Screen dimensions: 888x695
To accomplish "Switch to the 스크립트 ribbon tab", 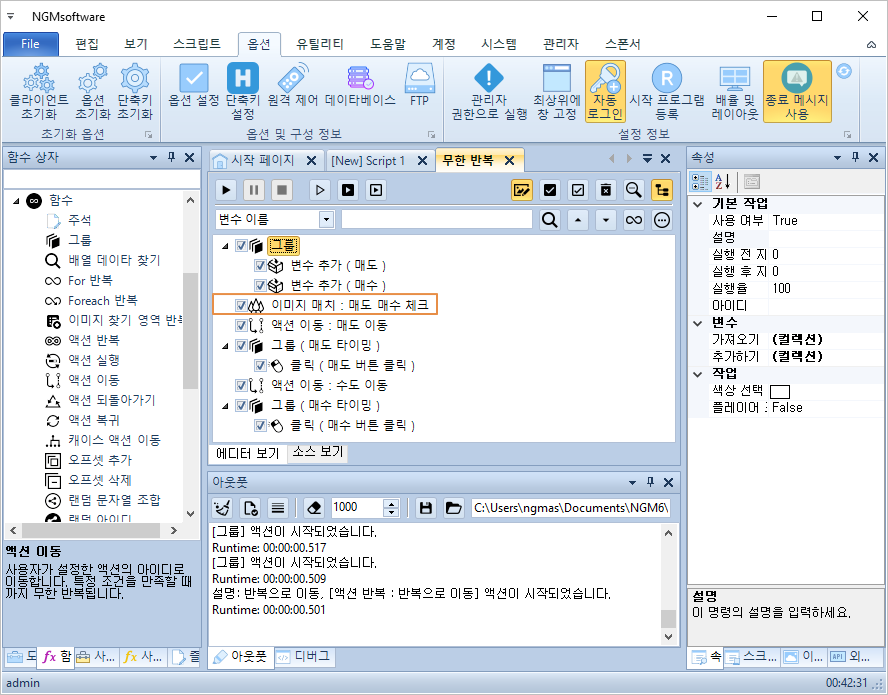I will pyautogui.click(x=197, y=44).
